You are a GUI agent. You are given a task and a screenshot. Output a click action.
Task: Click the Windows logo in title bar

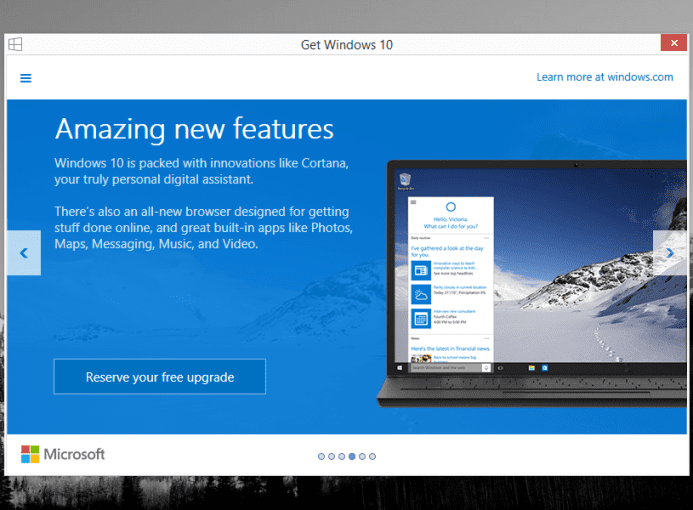click(x=15, y=44)
